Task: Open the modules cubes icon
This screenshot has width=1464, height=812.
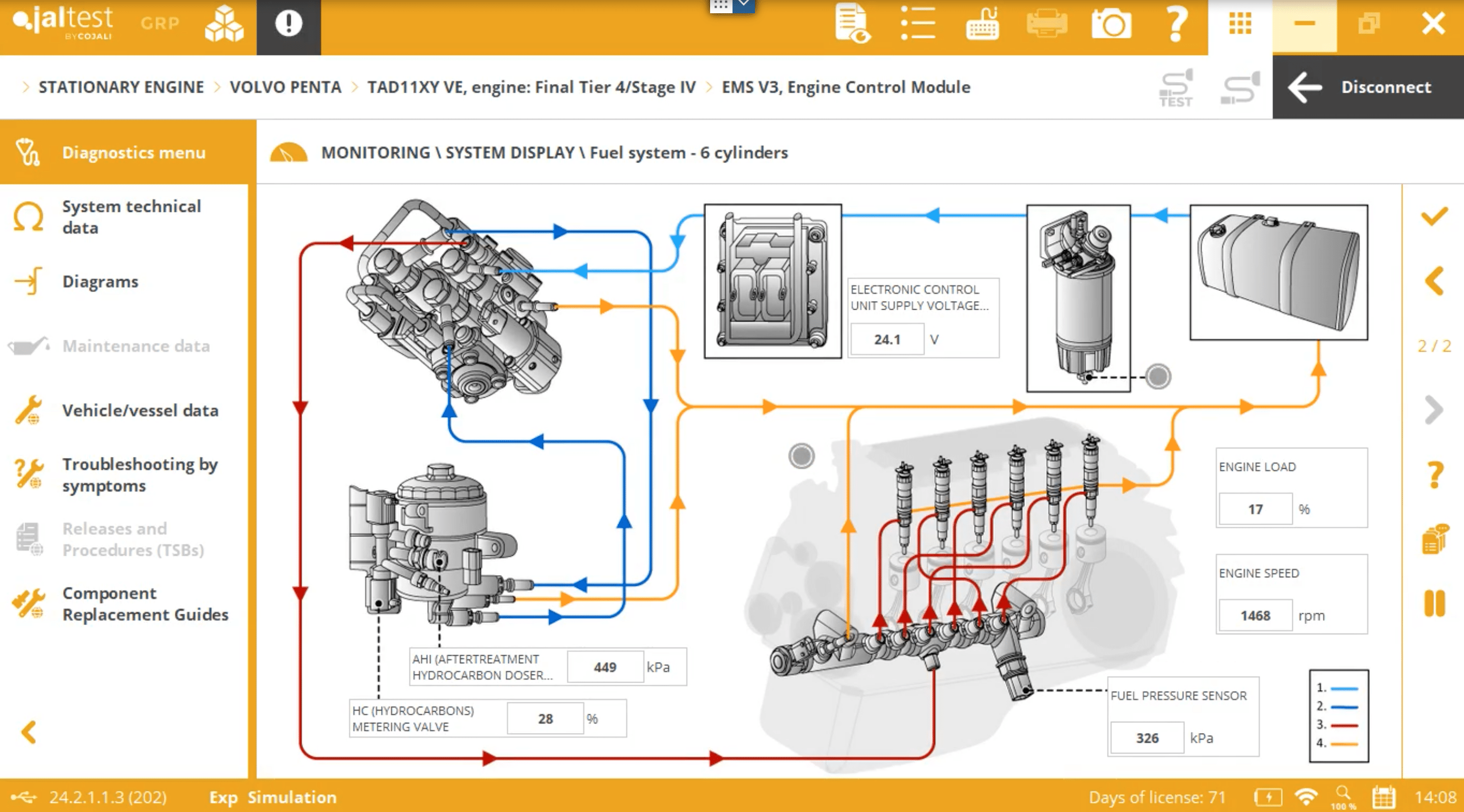Action: [224, 24]
